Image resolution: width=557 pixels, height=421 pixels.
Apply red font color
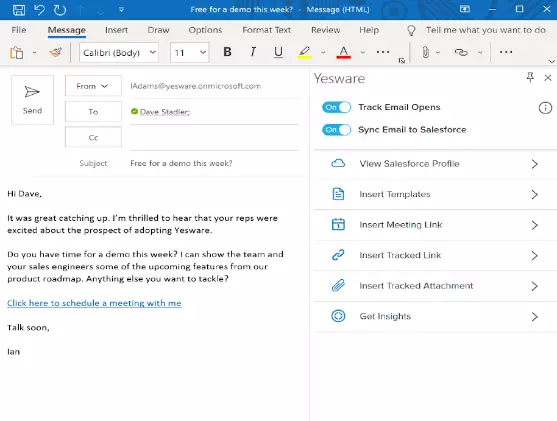(x=344, y=52)
